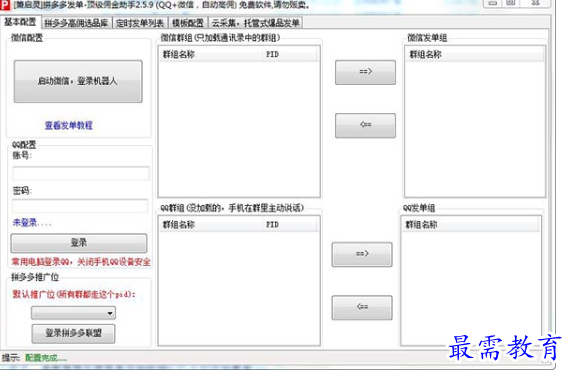Viewport: 570px width, 379px height.
Task: Add QQ group with ==> button
Action: pyautogui.click(x=362, y=254)
